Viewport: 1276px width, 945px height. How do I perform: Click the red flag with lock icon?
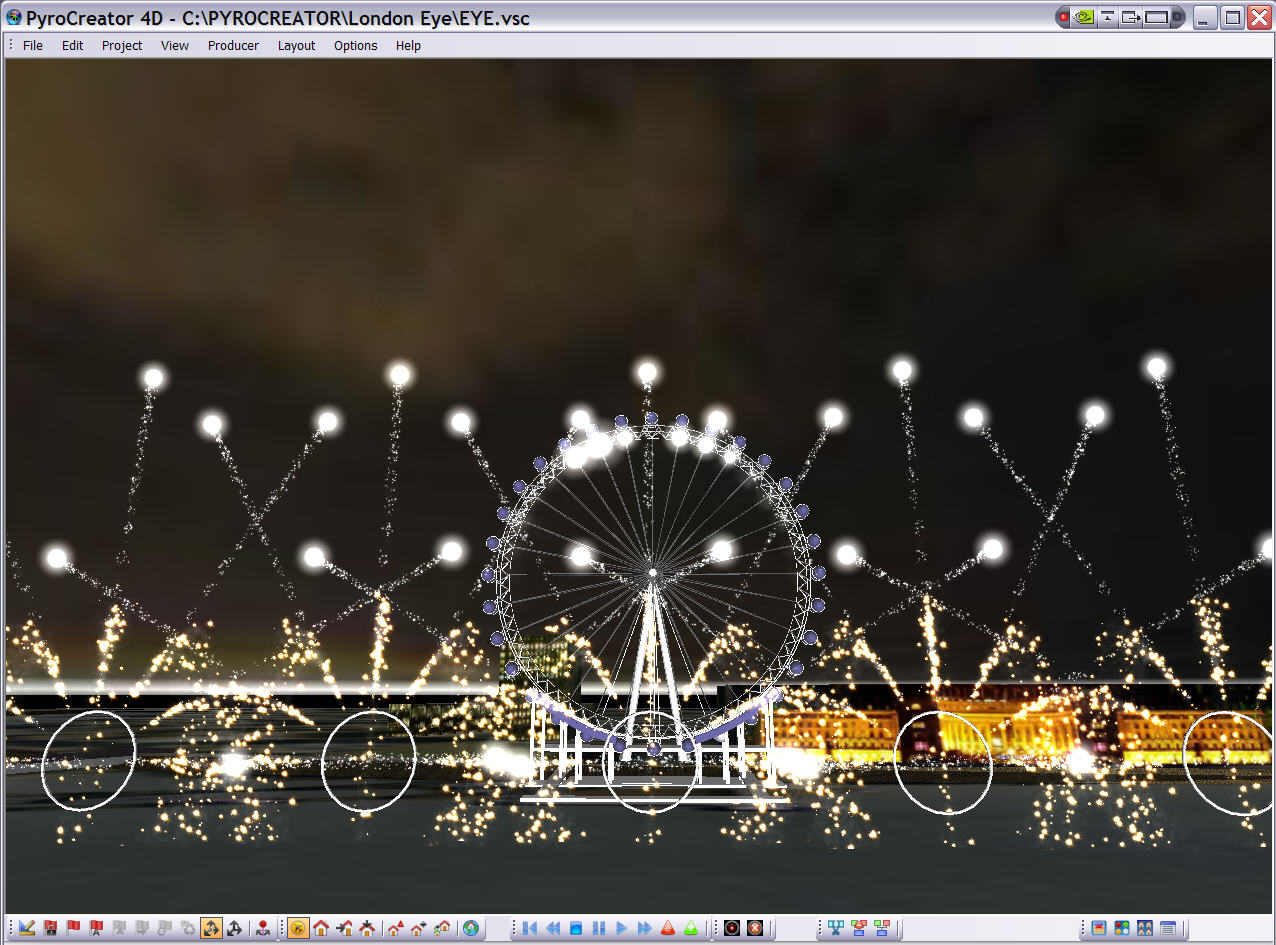coord(50,928)
